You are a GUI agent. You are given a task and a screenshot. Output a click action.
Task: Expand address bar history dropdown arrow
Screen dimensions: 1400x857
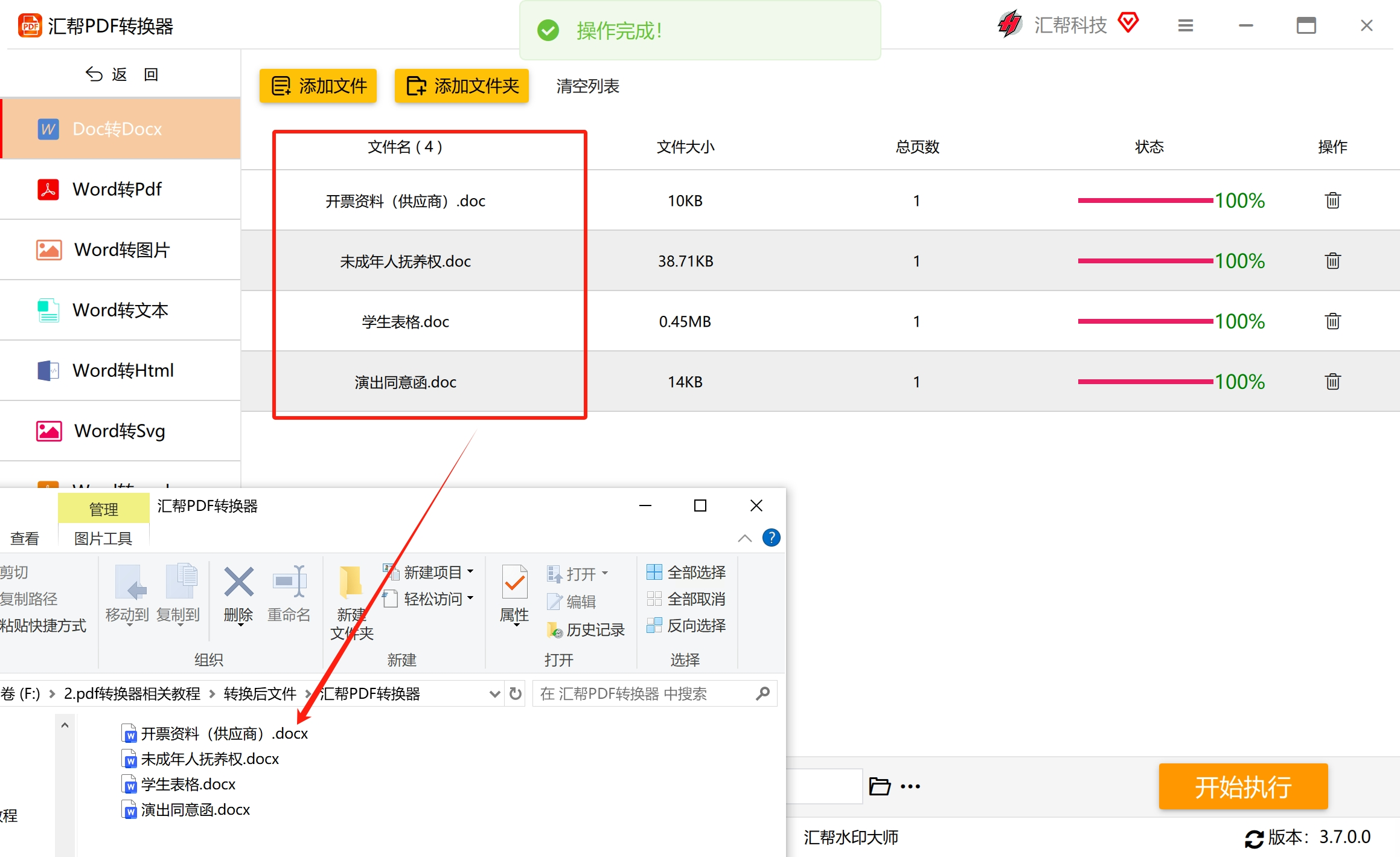pyautogui.click(x=494, y=694)
